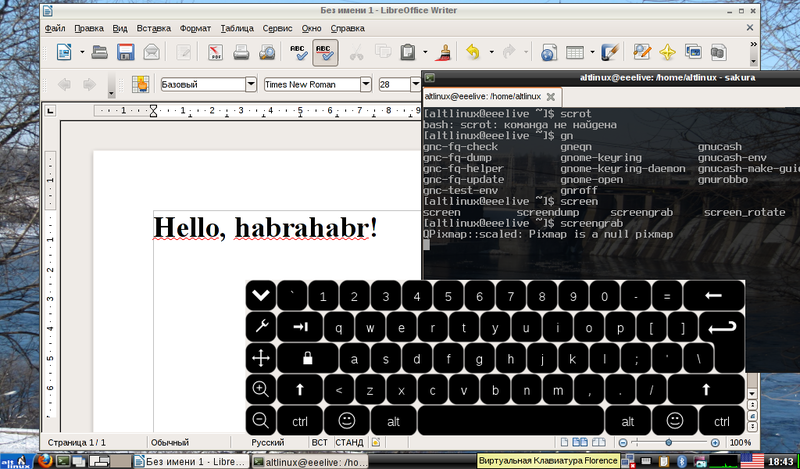Open the Вставка menu
Viewport: 800px width, 469px height.
pyautogui.click(x=154, y=28)
